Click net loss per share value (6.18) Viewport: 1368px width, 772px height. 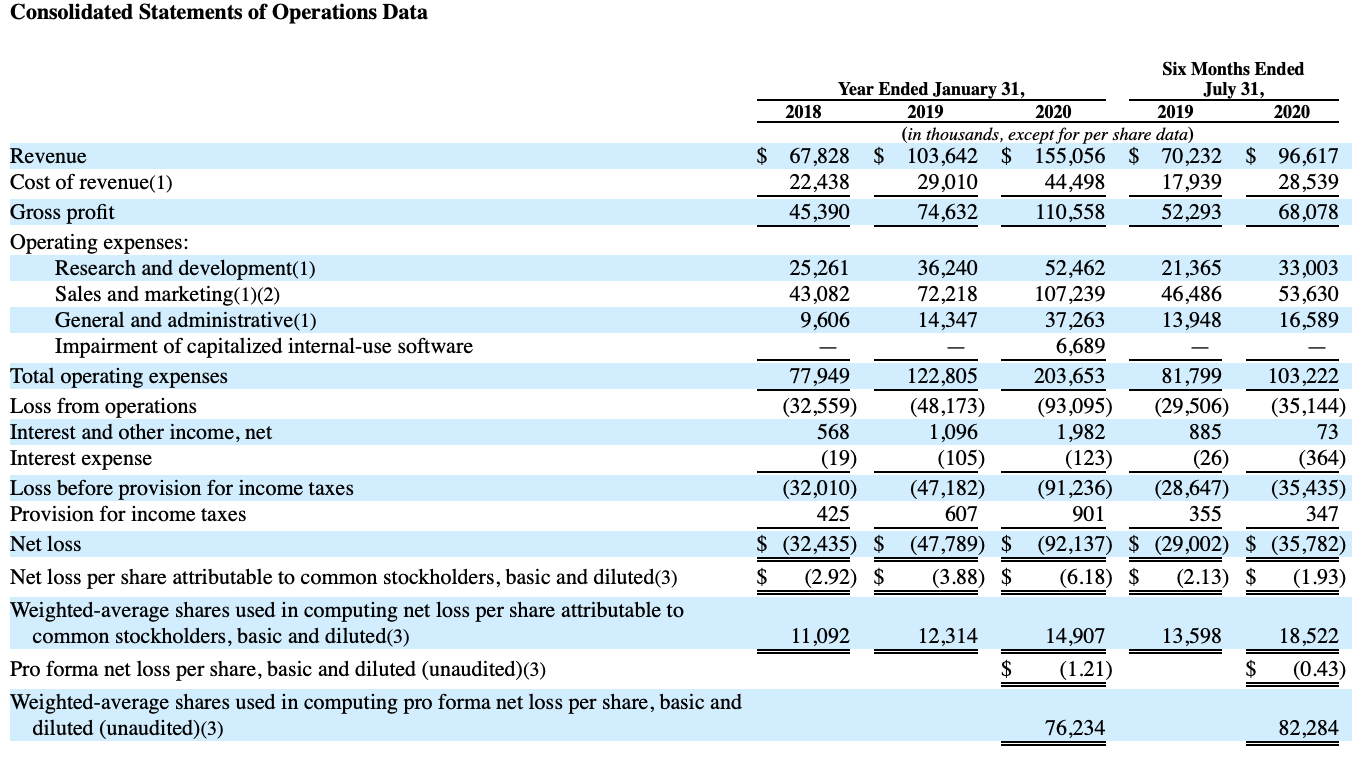coord(1086,577)
